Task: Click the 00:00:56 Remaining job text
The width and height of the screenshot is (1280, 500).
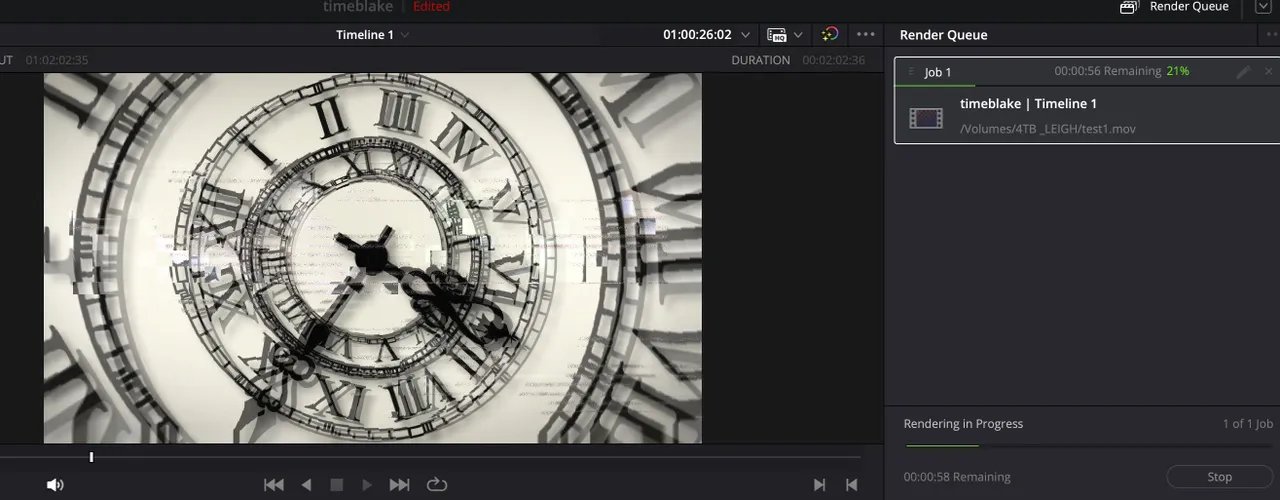Action: pos(1108,72)
